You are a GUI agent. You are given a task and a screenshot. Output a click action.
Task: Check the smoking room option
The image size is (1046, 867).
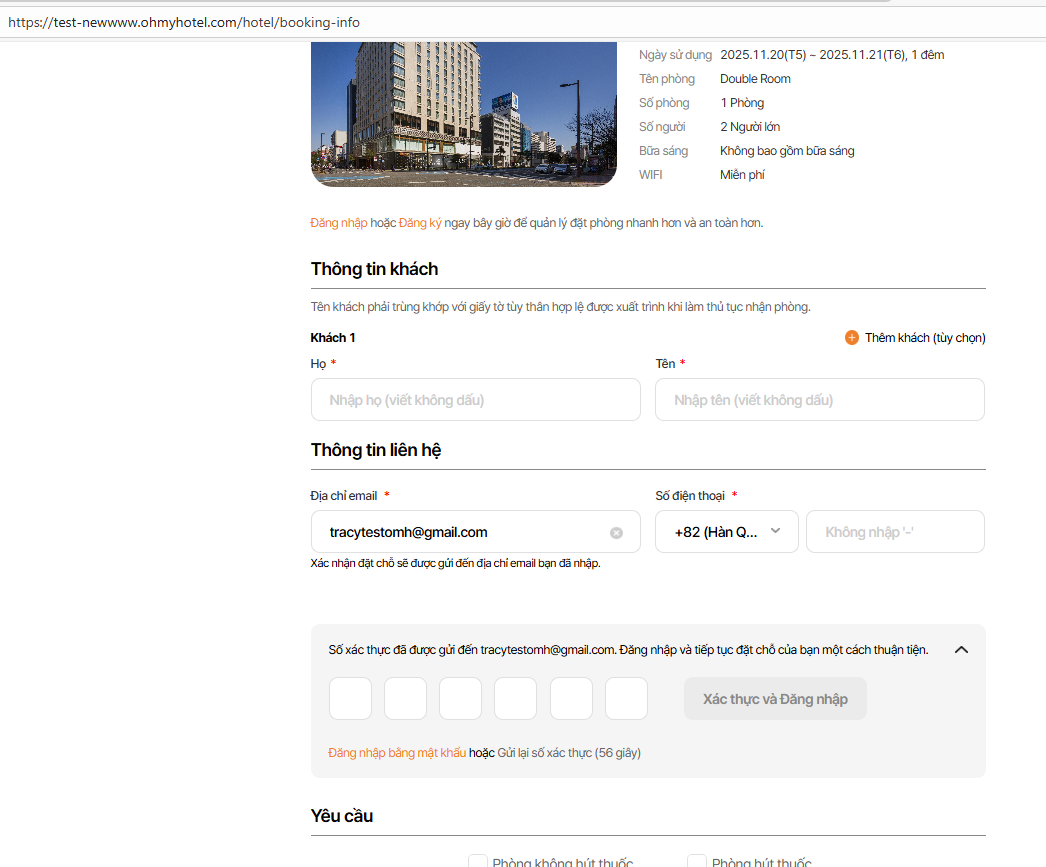[x=697, y=862]
